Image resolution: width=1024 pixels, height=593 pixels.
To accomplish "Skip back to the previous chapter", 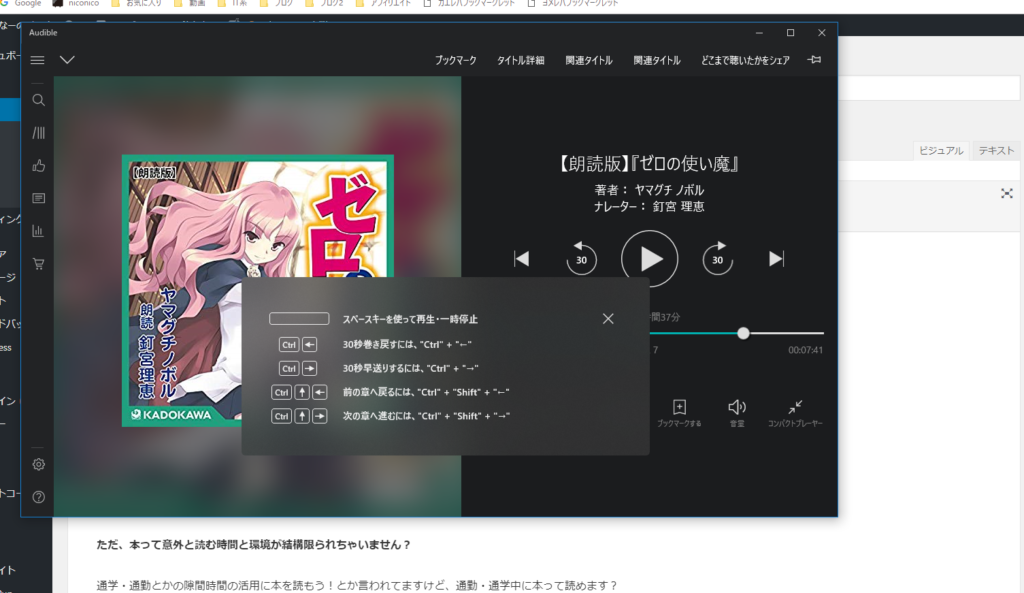I will (x=521, y=259).
